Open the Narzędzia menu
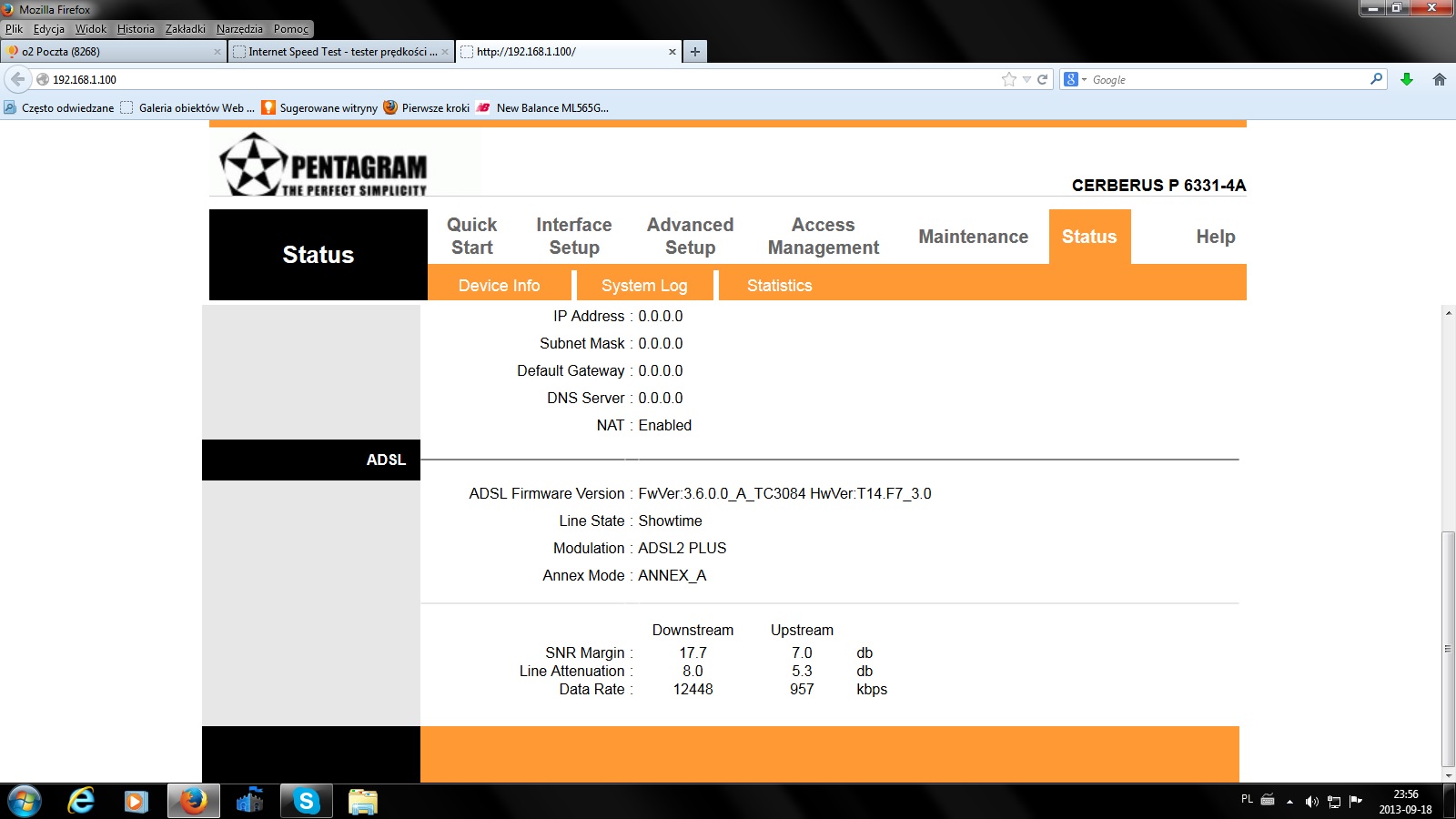This screenshot has width=1456, height=819. pyautogui.click(x=239, y=29)
